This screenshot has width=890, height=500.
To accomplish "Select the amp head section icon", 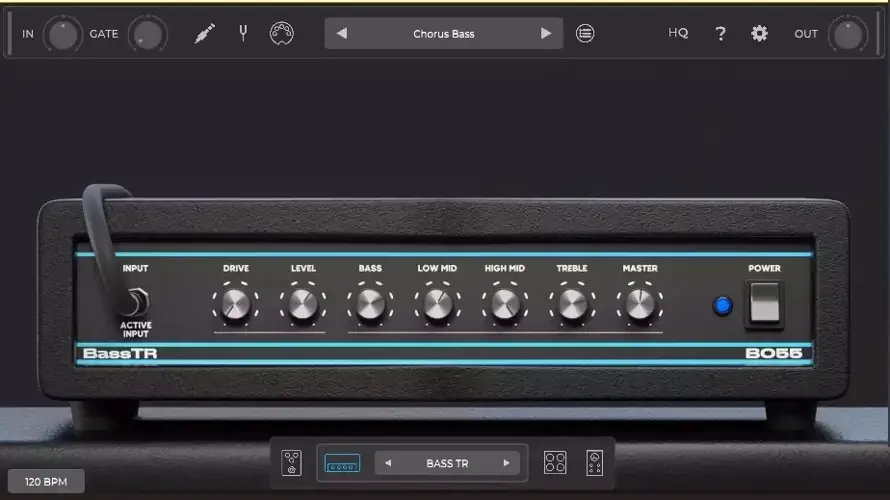I will point(343,463).
